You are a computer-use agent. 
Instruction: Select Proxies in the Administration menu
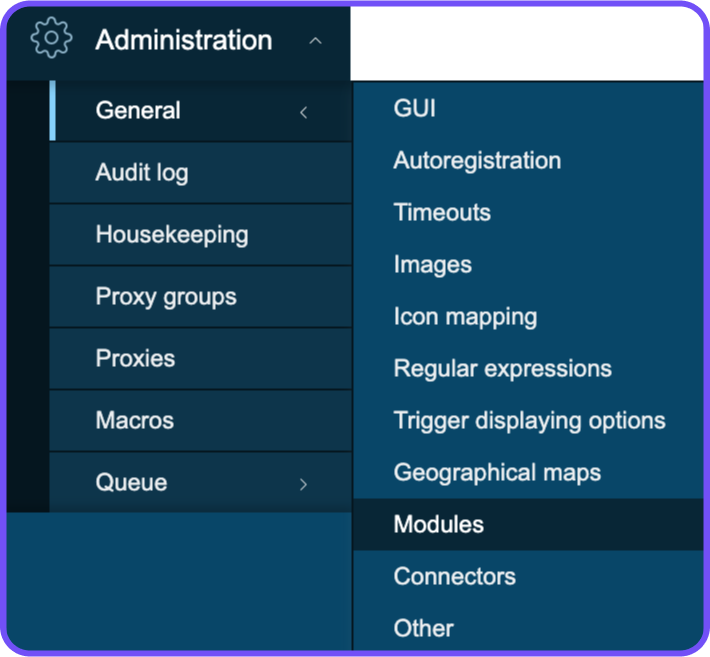pos(200,359)
